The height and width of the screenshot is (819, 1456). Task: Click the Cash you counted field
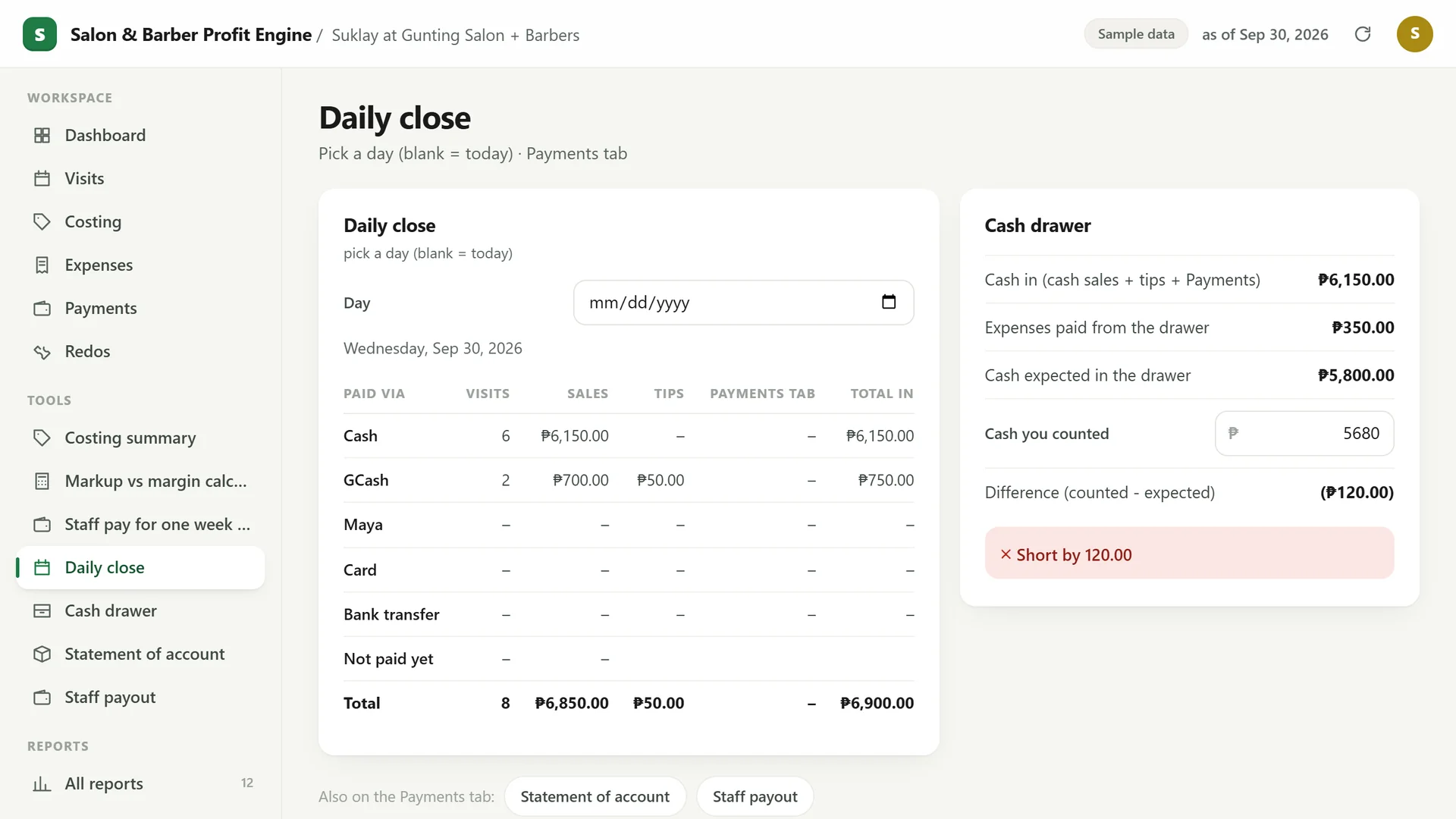[x=1304, y=433]
